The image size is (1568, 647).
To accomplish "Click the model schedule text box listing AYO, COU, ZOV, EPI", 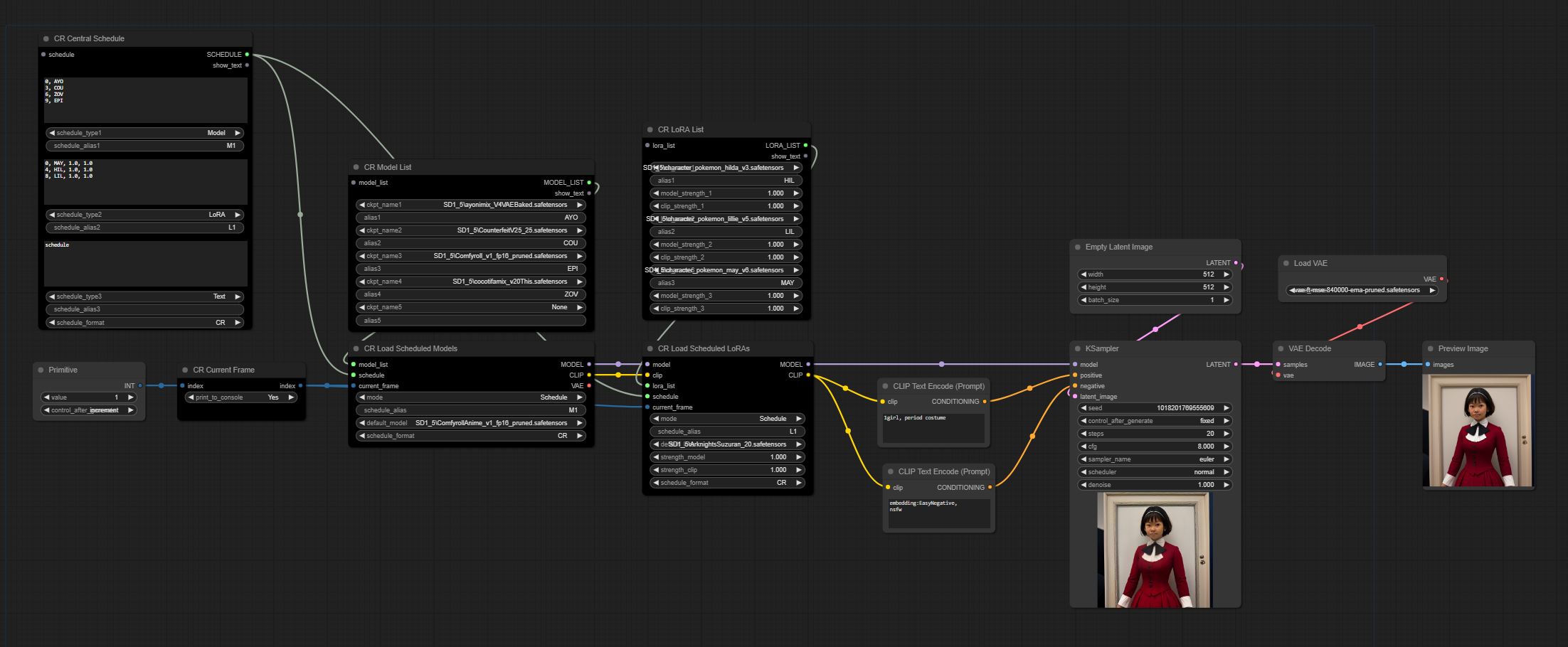I will 146,100.
